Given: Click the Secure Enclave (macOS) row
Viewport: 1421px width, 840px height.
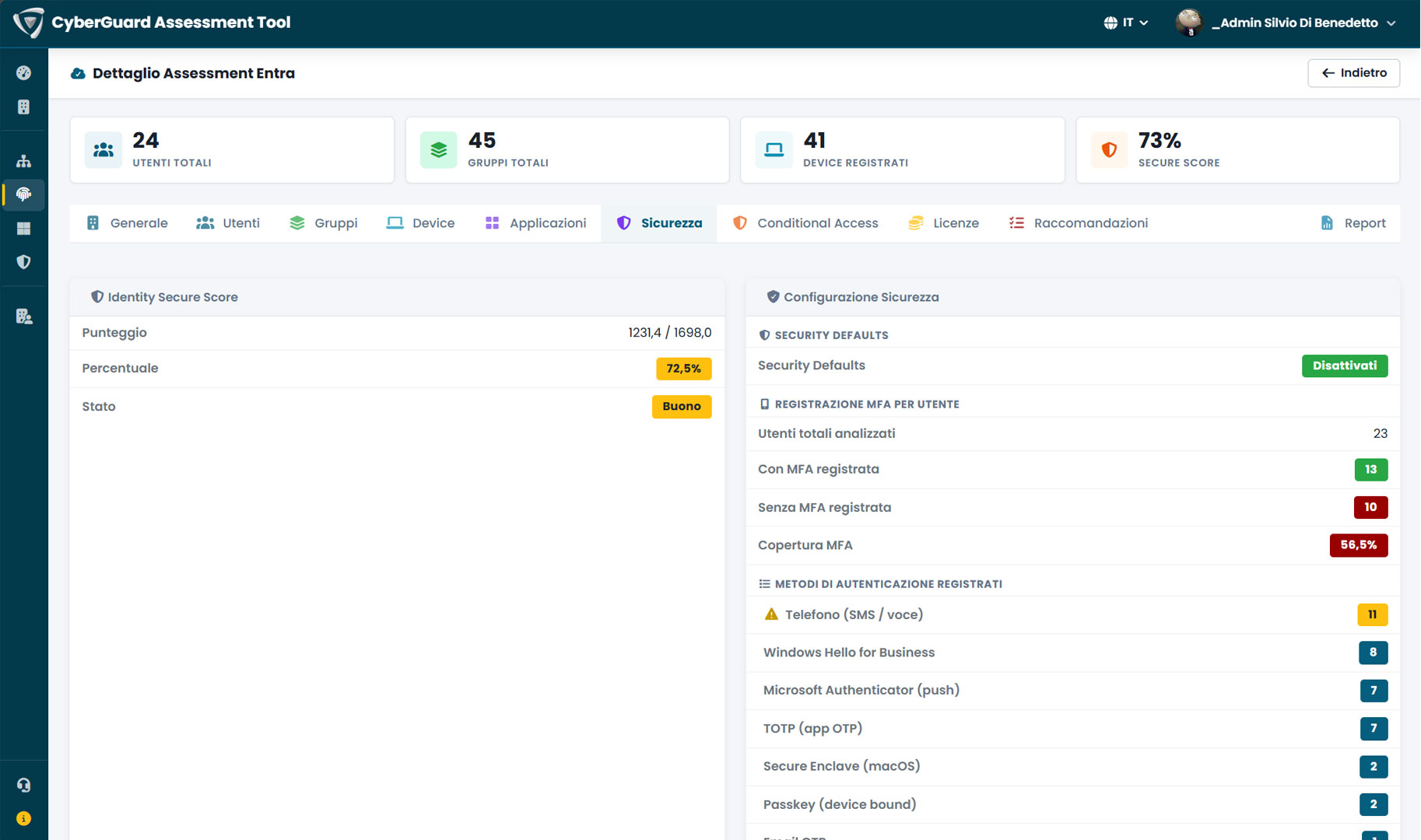Looking at the screenshot, I should 1073,767.
